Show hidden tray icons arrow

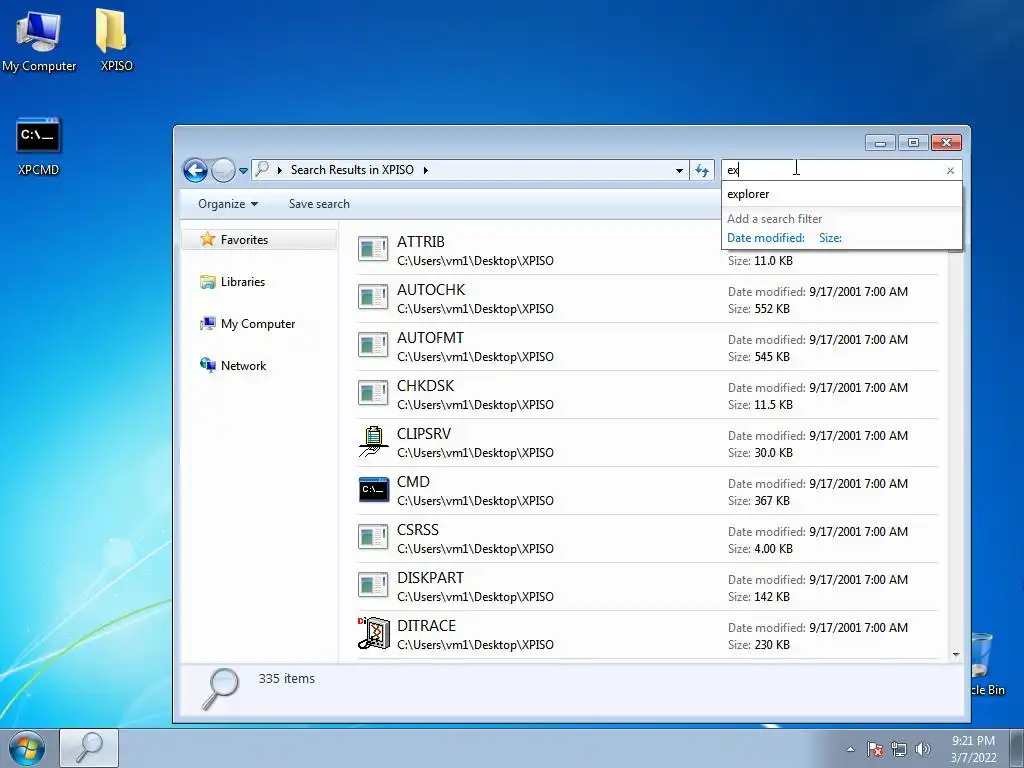[x=850, y=749]
